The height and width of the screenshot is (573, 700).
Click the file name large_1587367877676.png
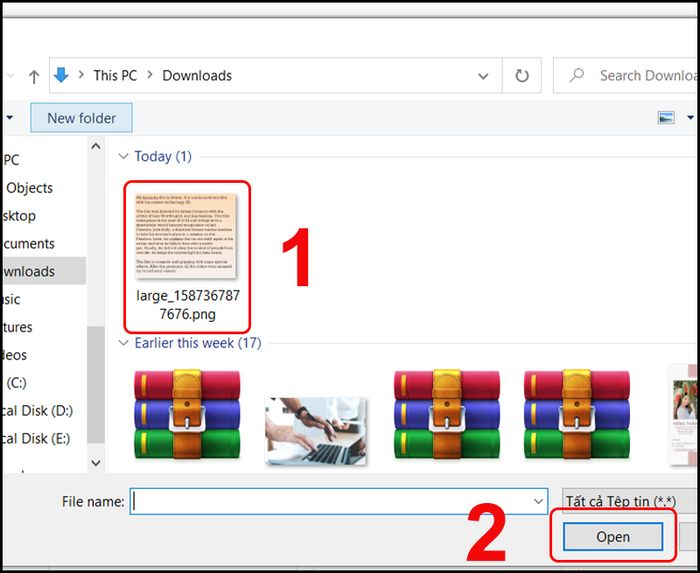coord(188,305)
